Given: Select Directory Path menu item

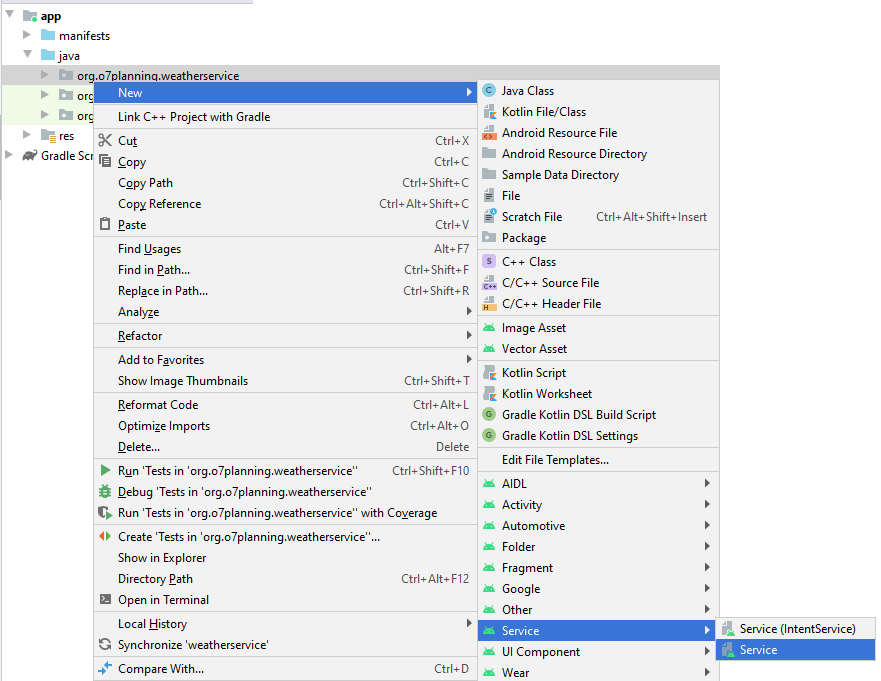Looking at the screenshot, I should point(285,578).
